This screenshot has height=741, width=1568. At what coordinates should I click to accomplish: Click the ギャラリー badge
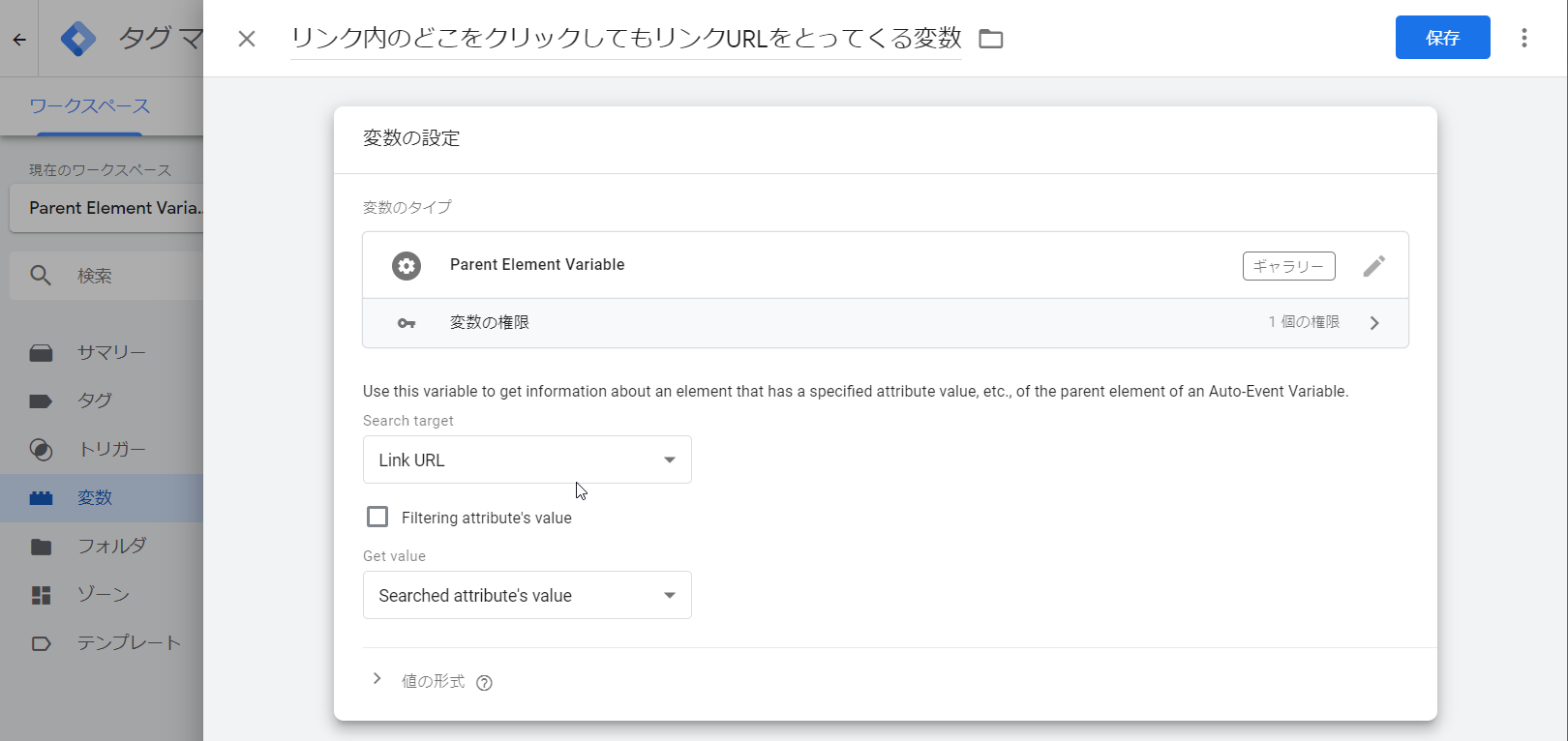(1288, 266)
